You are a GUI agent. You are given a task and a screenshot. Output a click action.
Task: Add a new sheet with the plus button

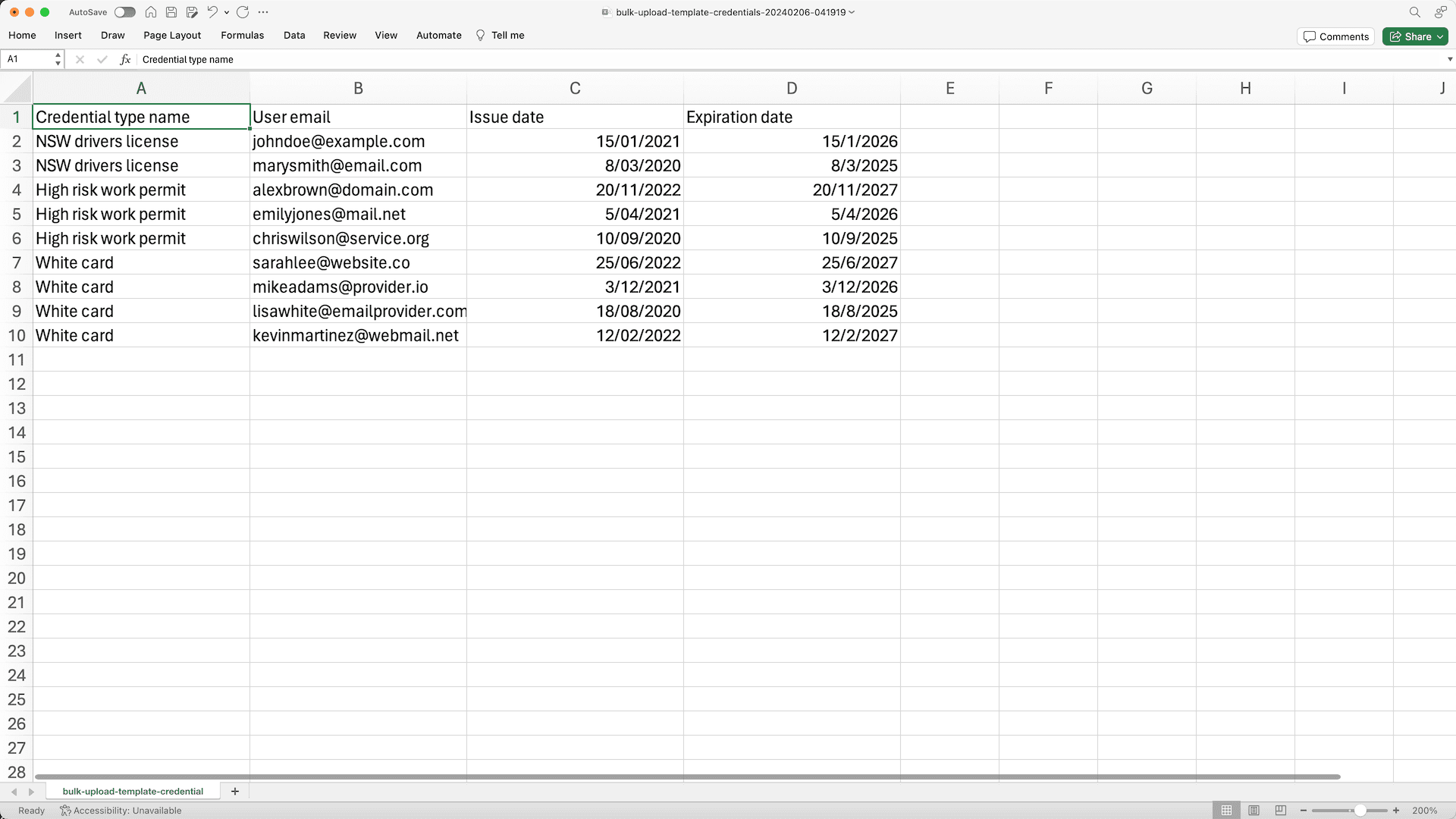(235, 791)
